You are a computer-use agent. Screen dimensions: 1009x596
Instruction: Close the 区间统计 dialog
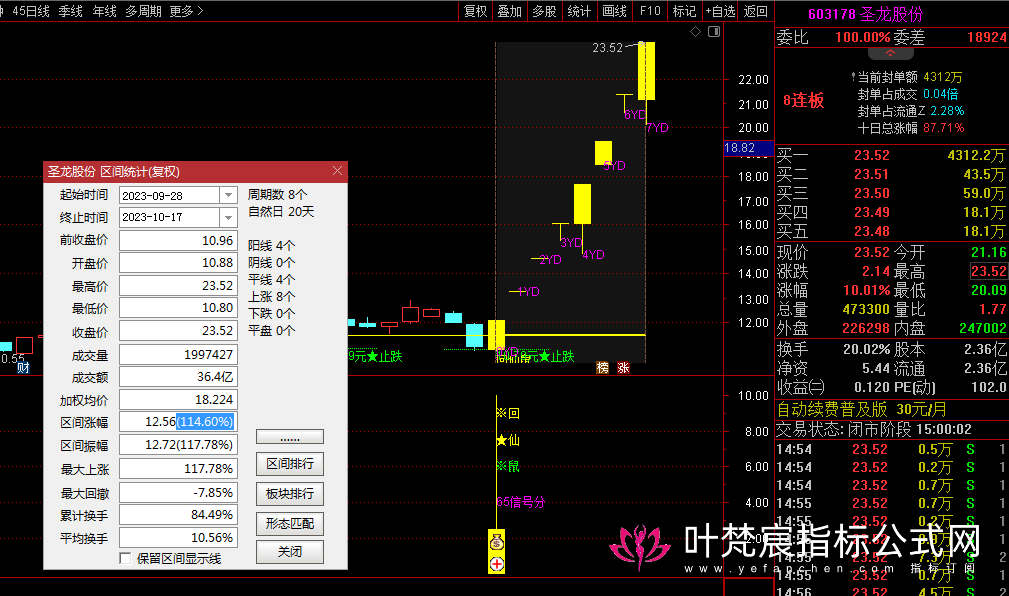337,171
